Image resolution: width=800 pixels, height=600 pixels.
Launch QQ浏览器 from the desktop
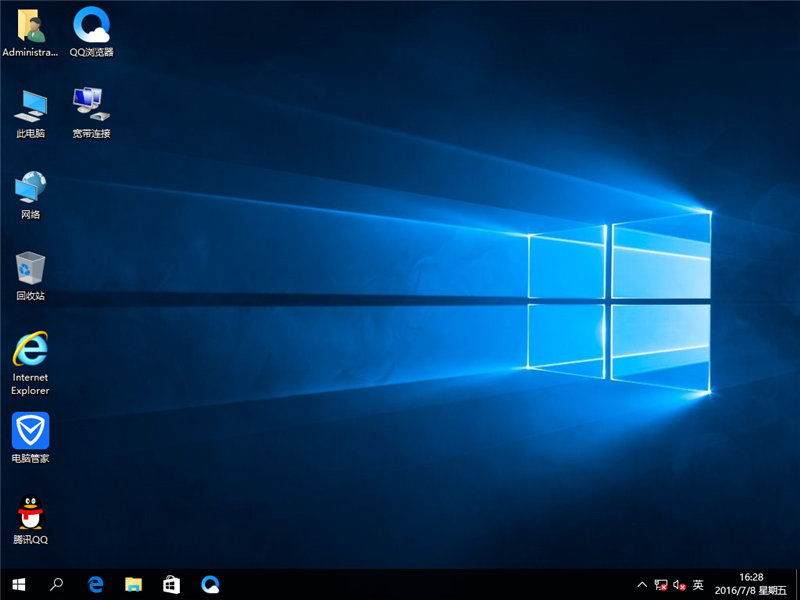coord(91,32)
